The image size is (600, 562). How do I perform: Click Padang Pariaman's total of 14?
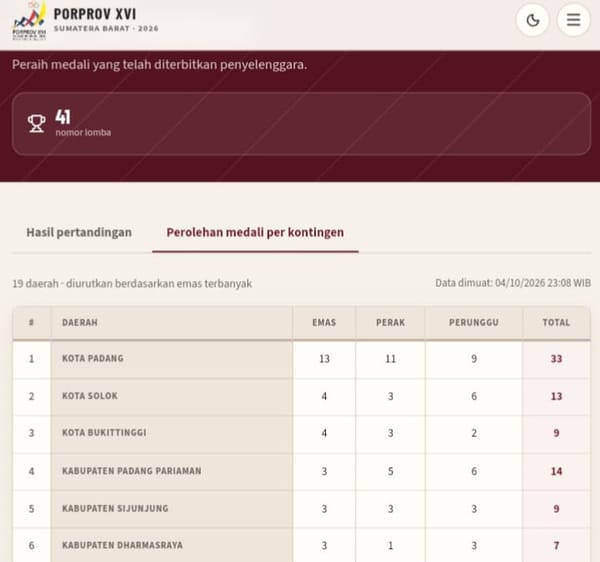pyautogui.click(x=556, y=471)
